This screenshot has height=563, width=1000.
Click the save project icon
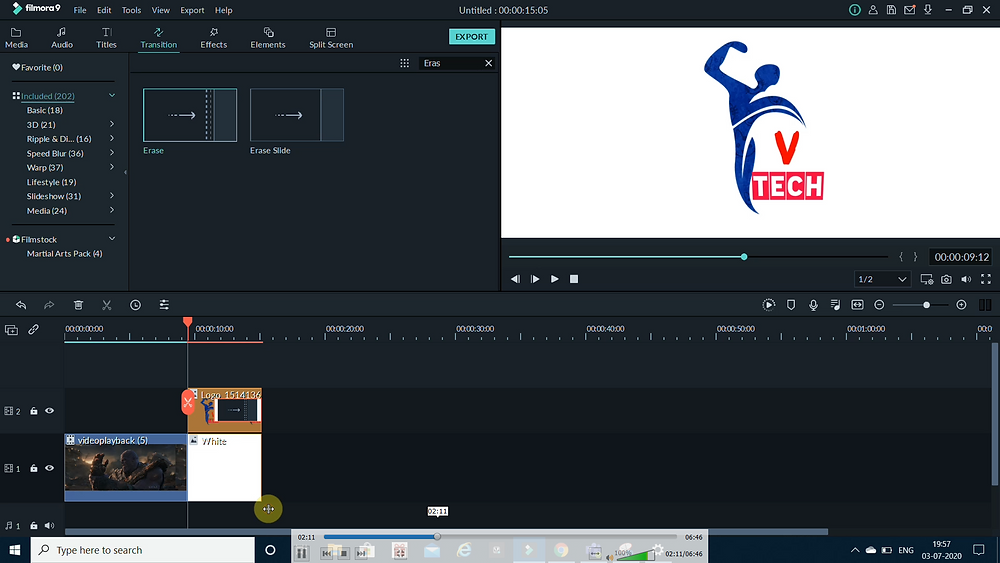891,10
